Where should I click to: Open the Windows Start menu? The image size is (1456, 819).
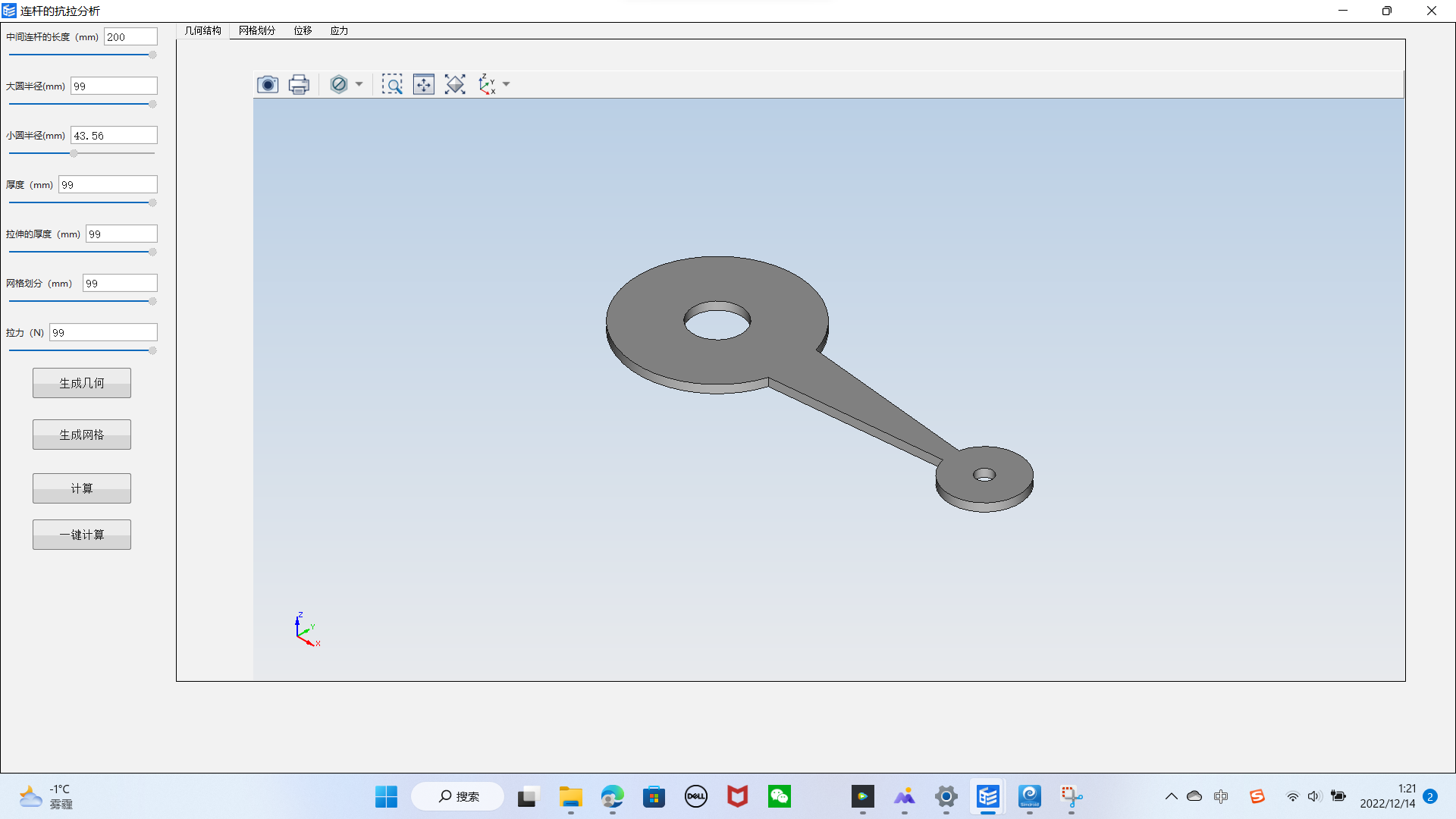tap(386, 796)
